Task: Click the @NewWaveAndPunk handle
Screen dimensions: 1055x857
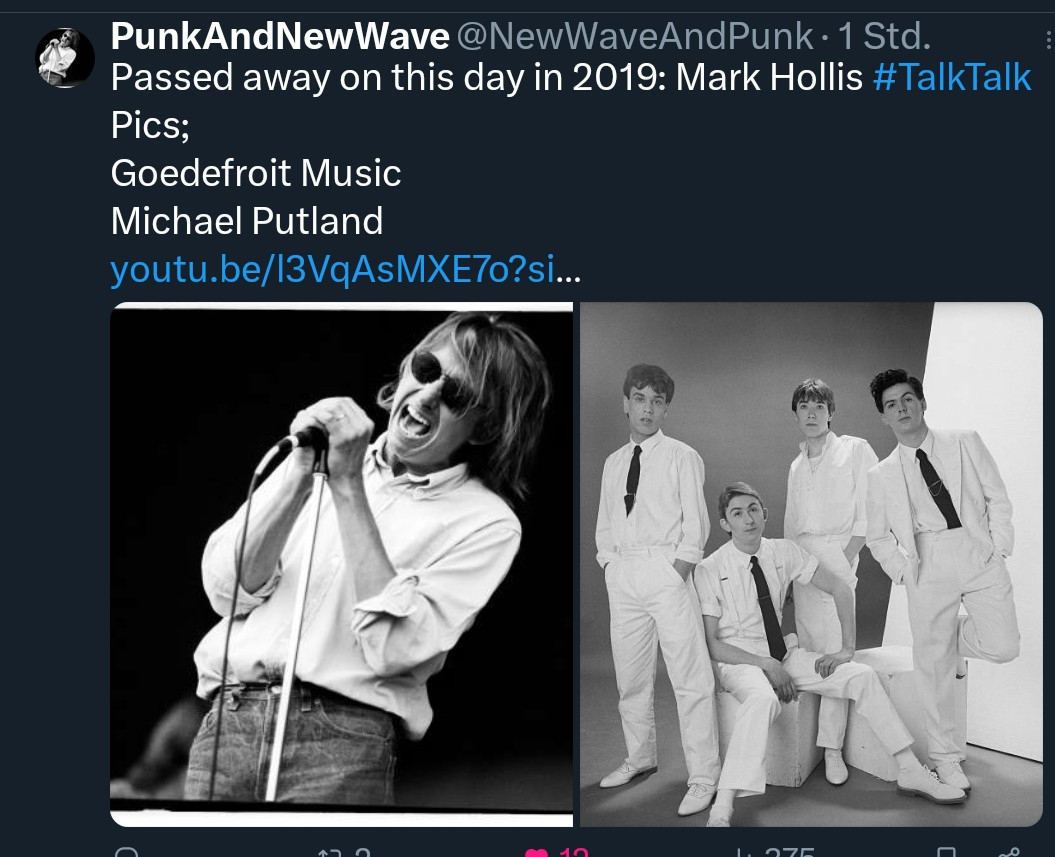Action: tap(635, 36)
